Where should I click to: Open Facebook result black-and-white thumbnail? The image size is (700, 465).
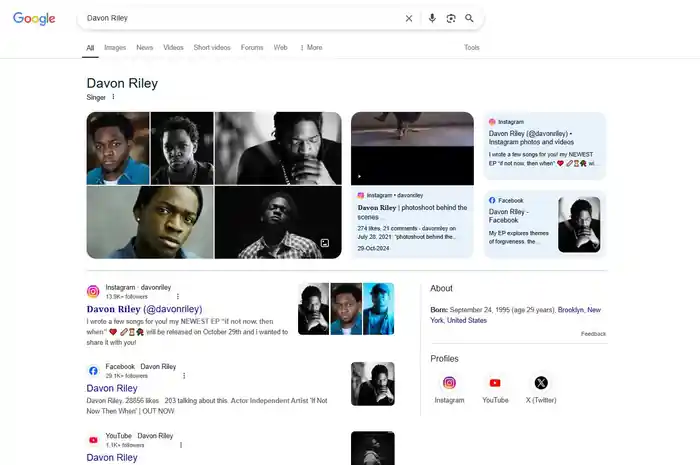(x=373, y=384)
